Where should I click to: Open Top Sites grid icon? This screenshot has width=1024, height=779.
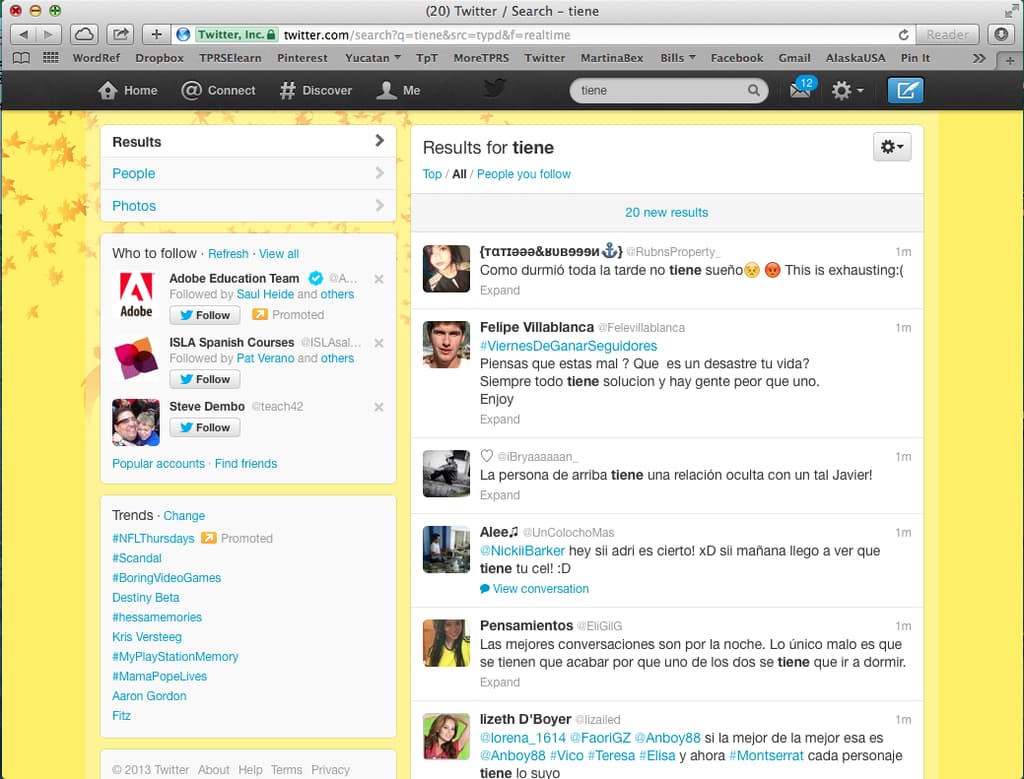(51, 58)
